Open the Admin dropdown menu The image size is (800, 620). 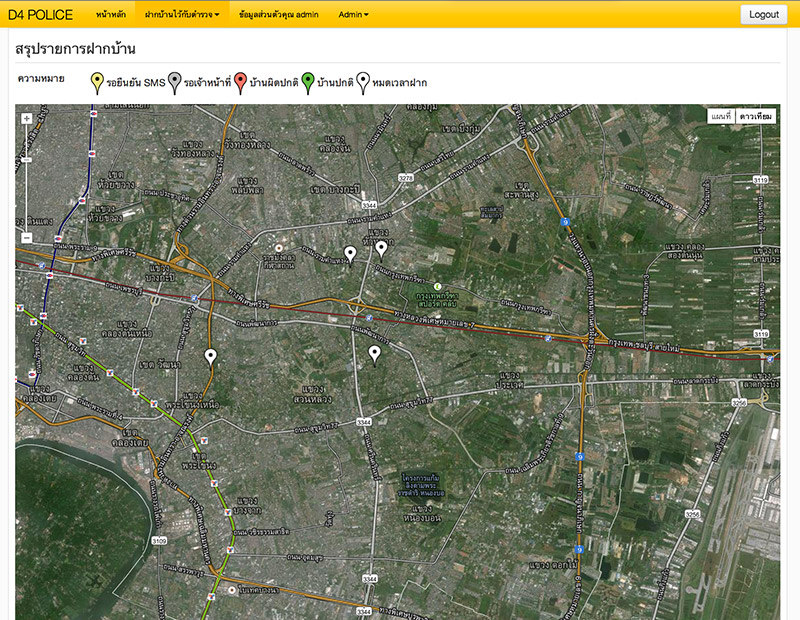click(x=353, y=15)
